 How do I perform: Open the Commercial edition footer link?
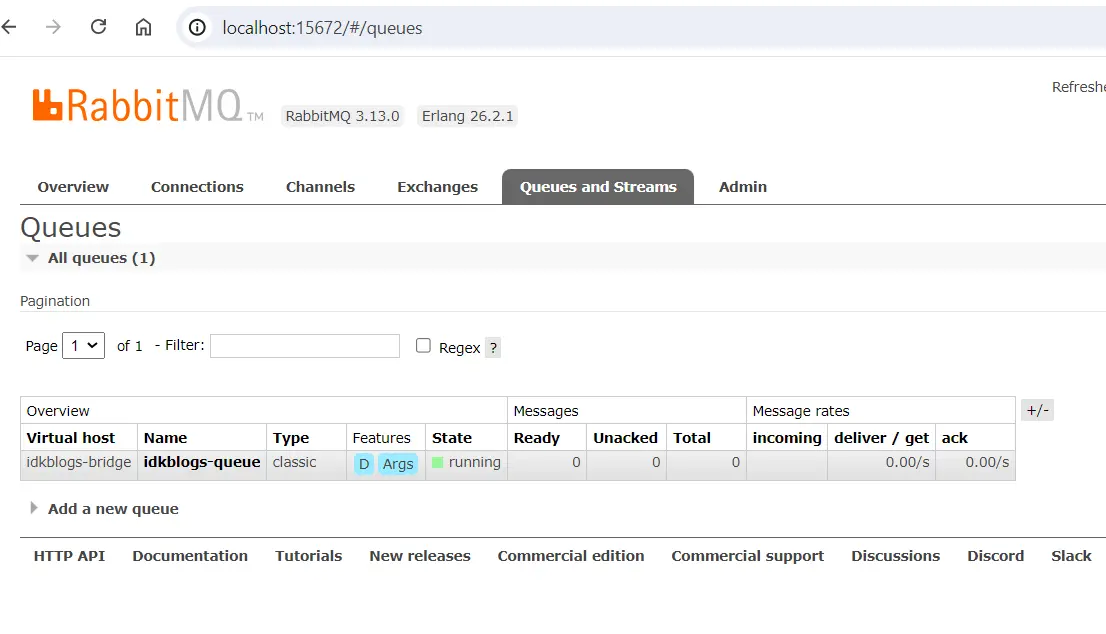point(571,556)
